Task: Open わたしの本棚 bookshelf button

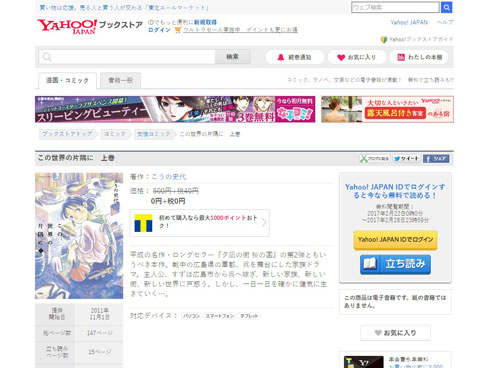Action: (x=419, y=57)
